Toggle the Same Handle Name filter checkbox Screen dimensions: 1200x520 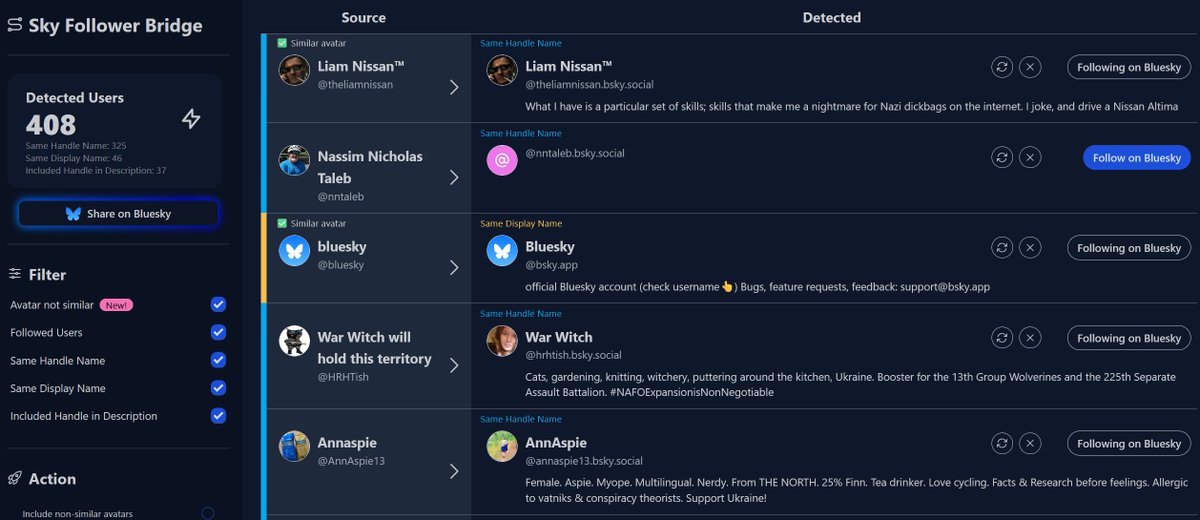(218, 360)
